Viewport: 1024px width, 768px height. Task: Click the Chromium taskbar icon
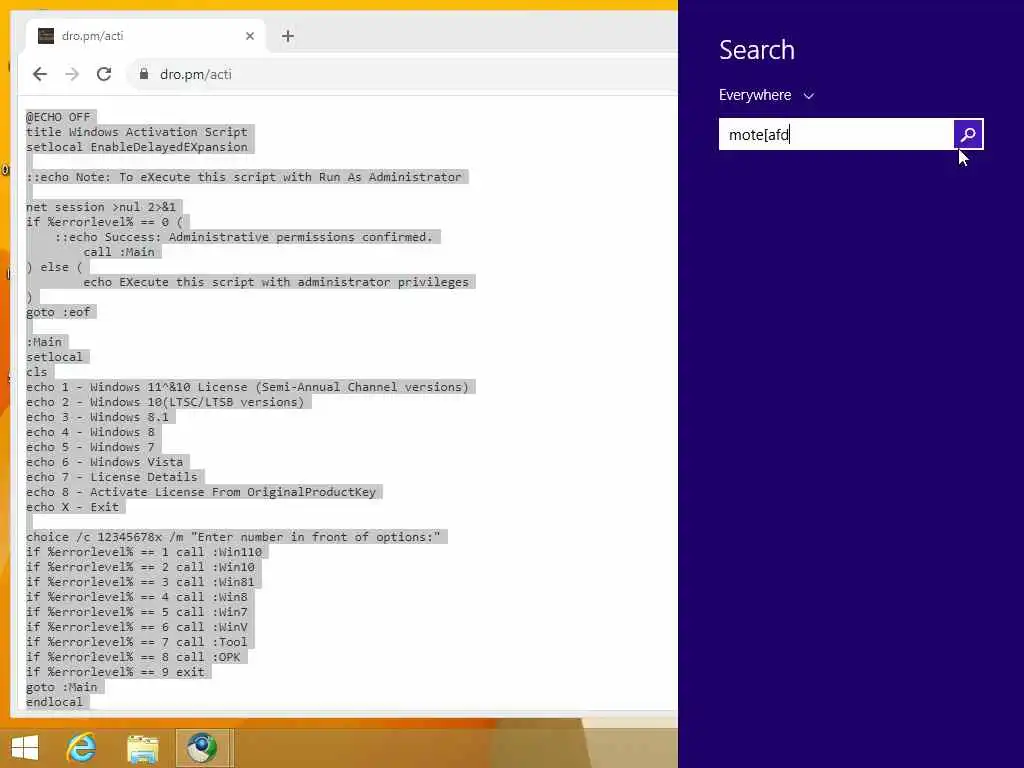click(202, 748)
